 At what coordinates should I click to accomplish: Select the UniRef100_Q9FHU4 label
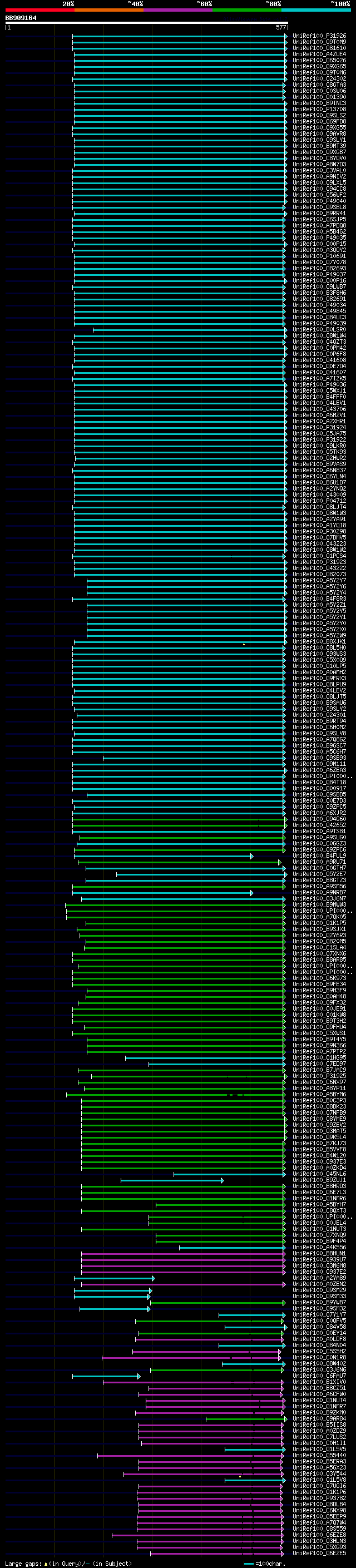(319, 1027)
